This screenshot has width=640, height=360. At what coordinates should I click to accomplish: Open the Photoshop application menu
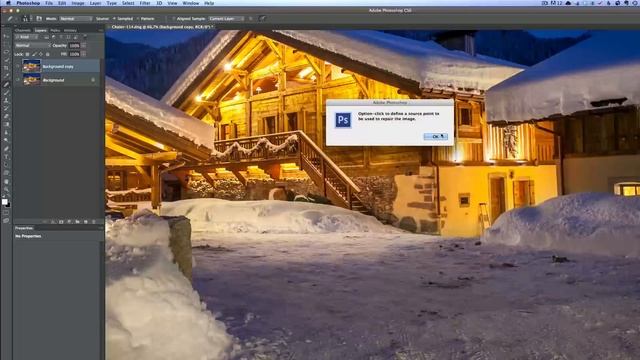pyautogui.click(x=28, y=3)
